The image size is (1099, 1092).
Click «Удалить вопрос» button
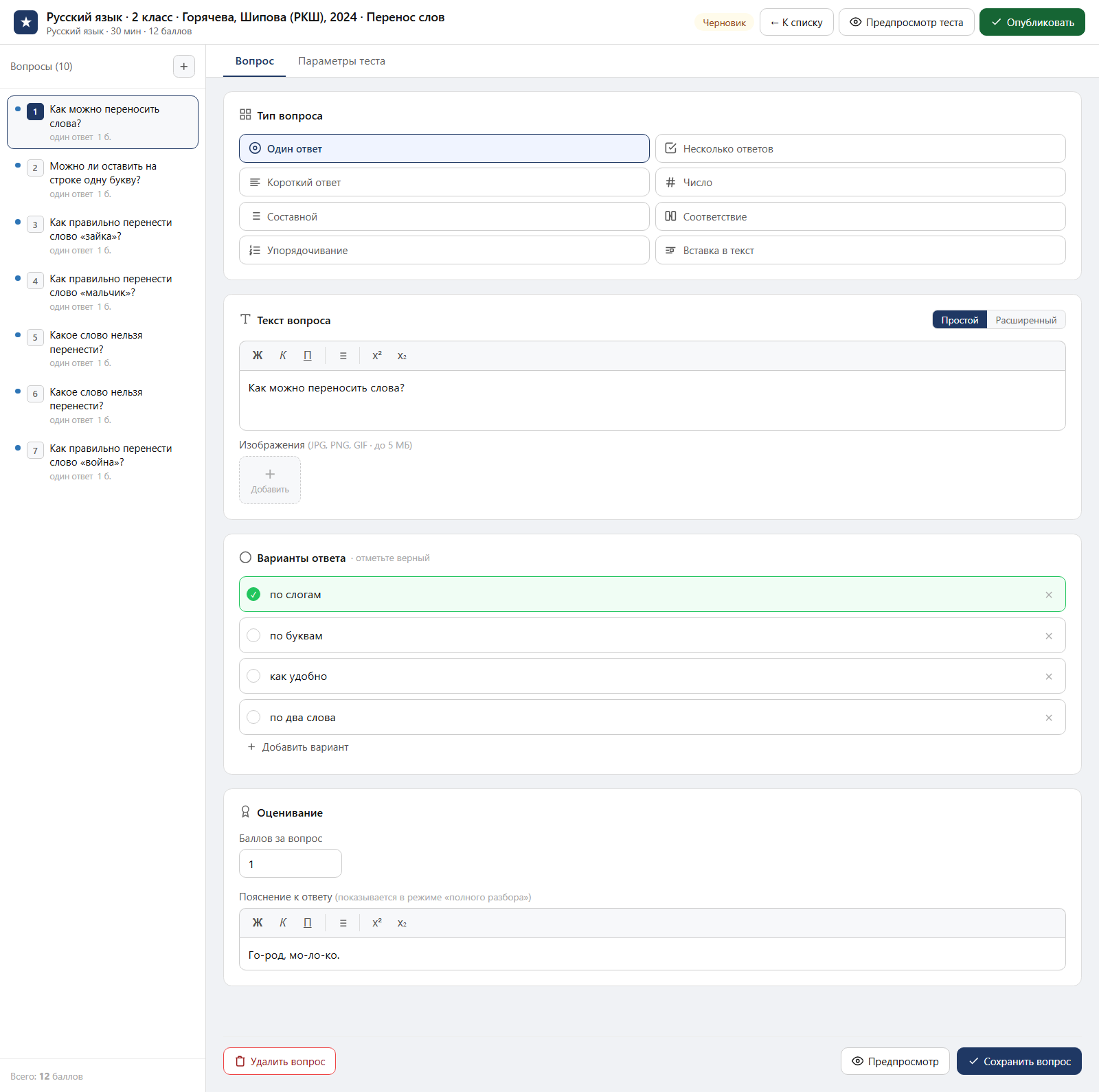[280, 1061]
